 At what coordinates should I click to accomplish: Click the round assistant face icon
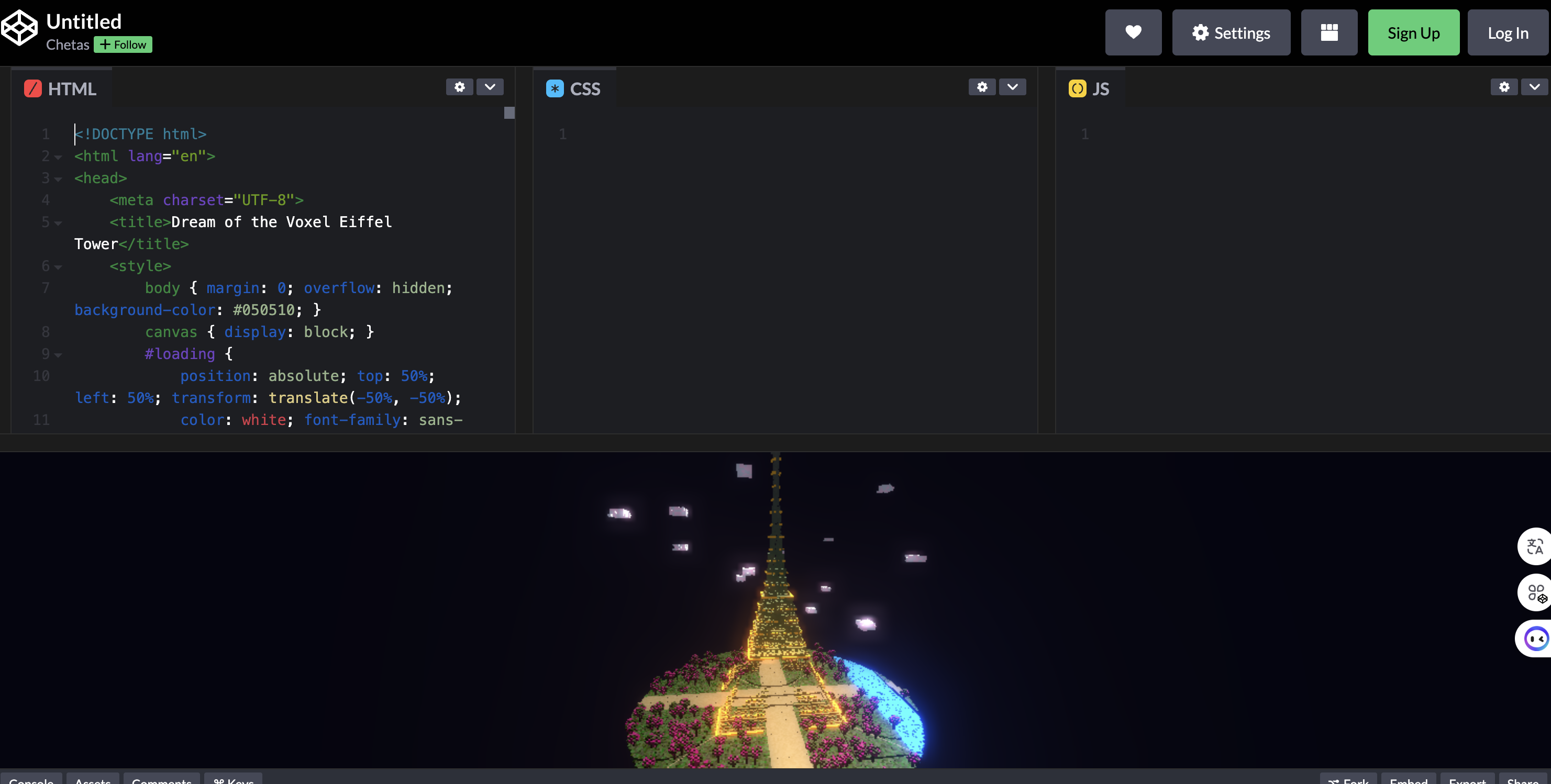point(1536,639)
